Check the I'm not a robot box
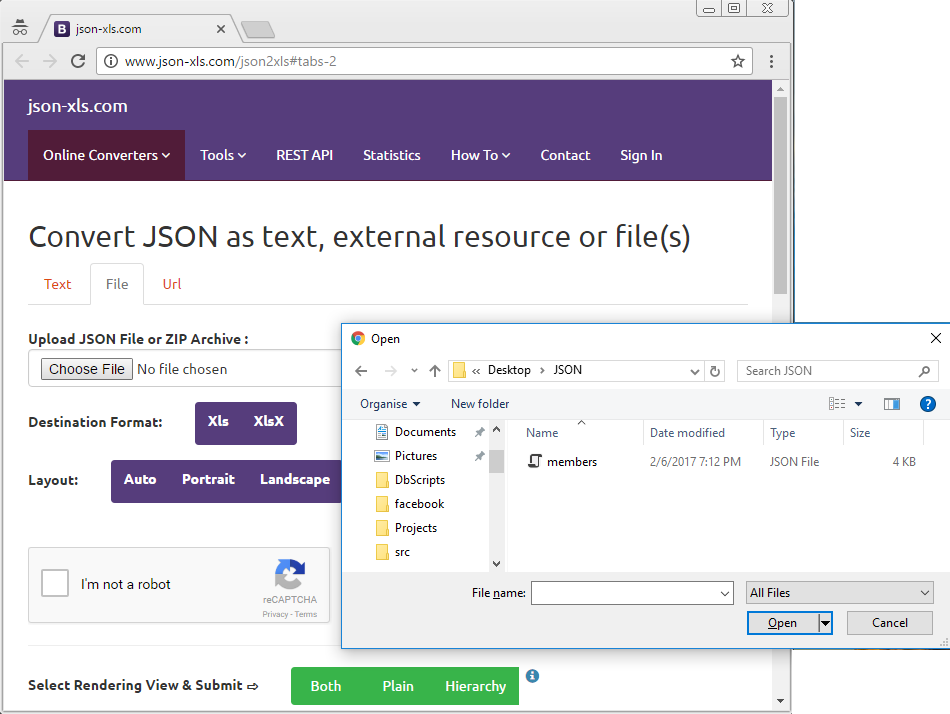This screenshot has height=714, width=950. point(55,584)
